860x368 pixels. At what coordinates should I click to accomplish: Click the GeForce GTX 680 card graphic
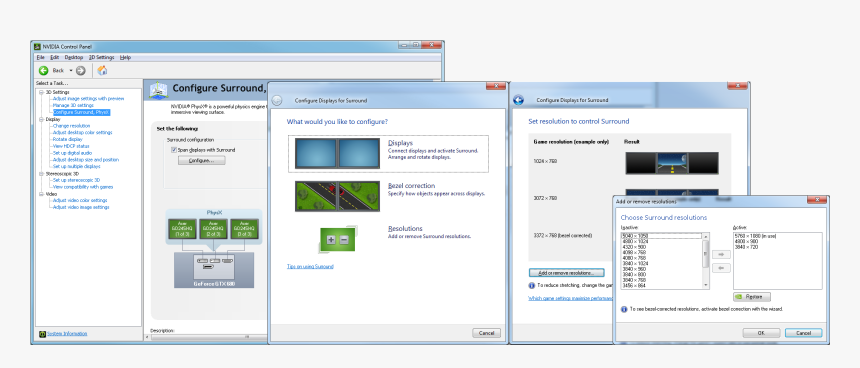[x=214, y=270]
